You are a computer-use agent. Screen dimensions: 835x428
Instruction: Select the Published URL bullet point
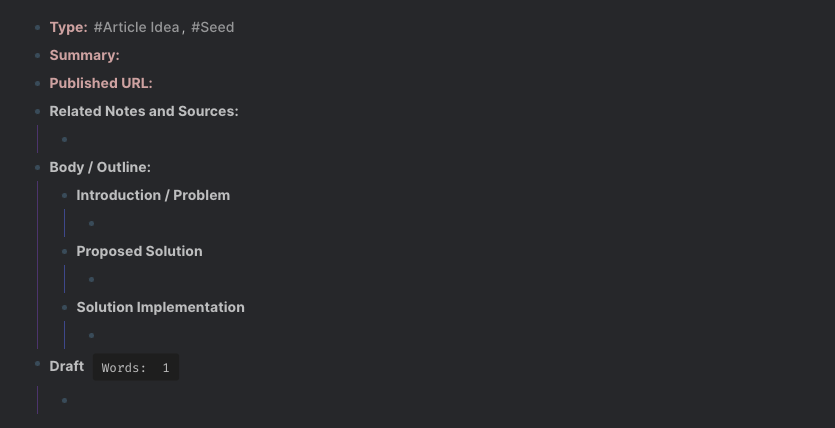click(38, 83)
